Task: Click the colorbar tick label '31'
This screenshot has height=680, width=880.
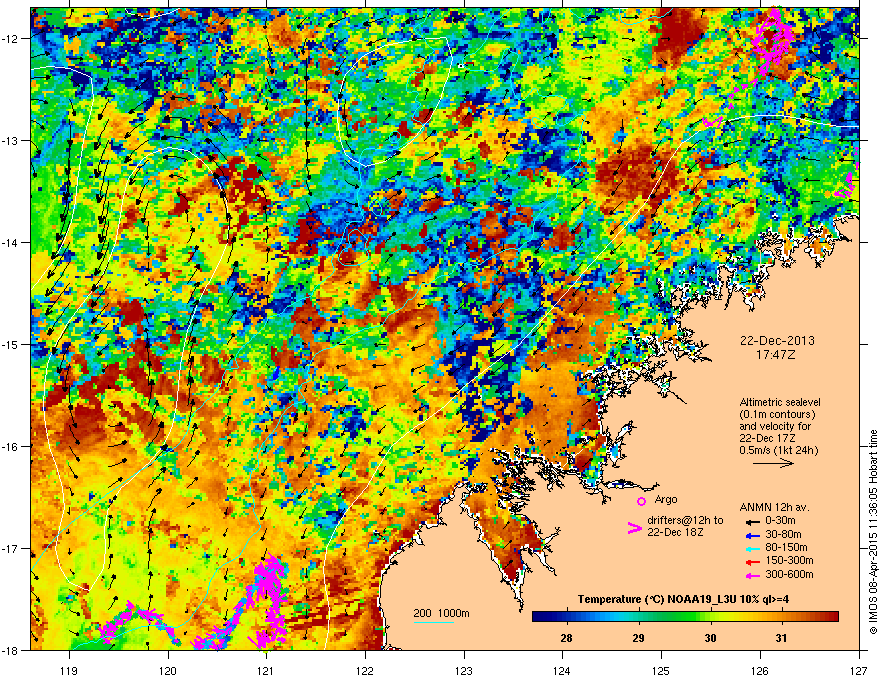Action: click(781, 638)
